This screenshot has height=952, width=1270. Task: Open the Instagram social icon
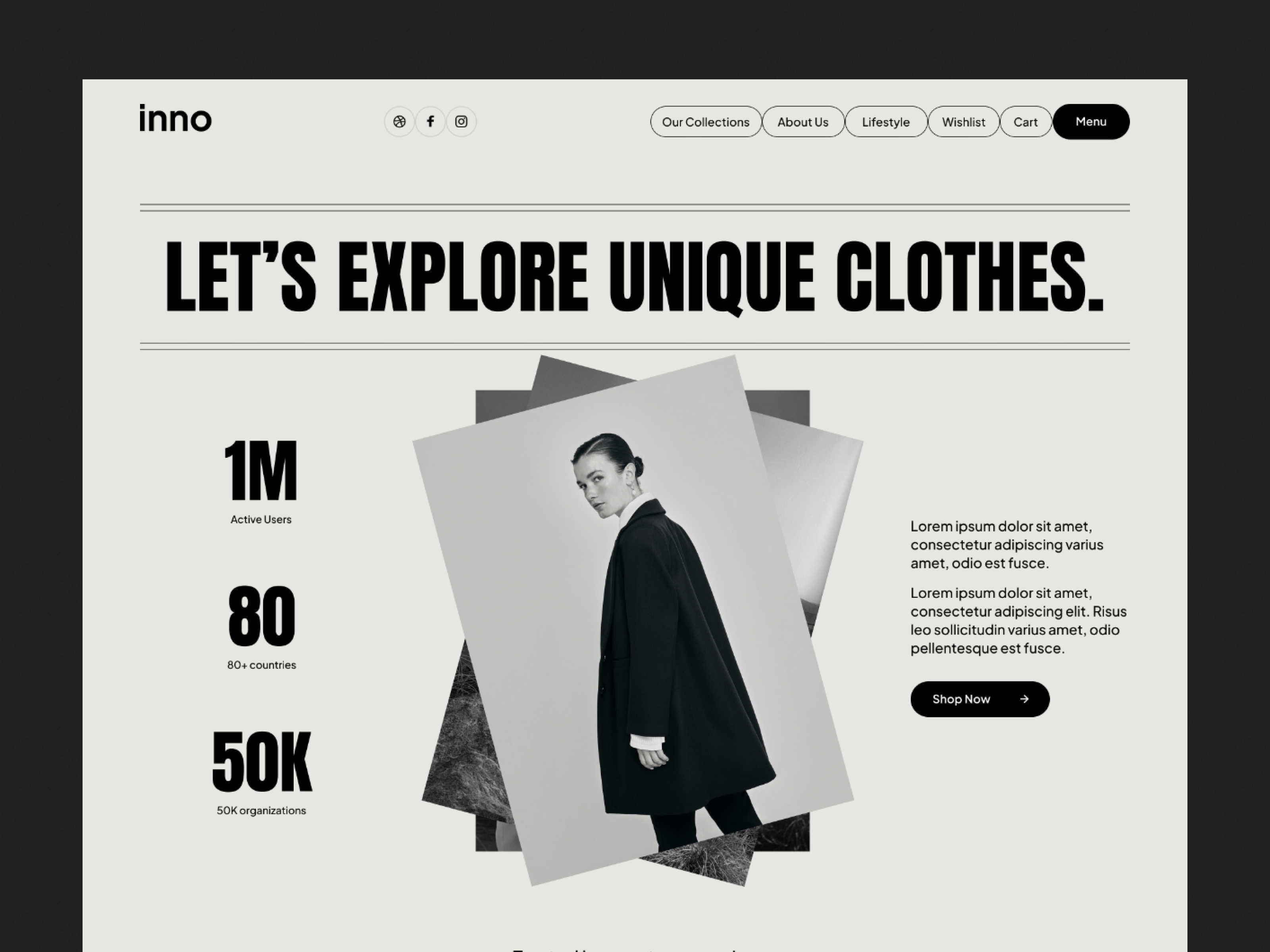click(x=461, y=122)
